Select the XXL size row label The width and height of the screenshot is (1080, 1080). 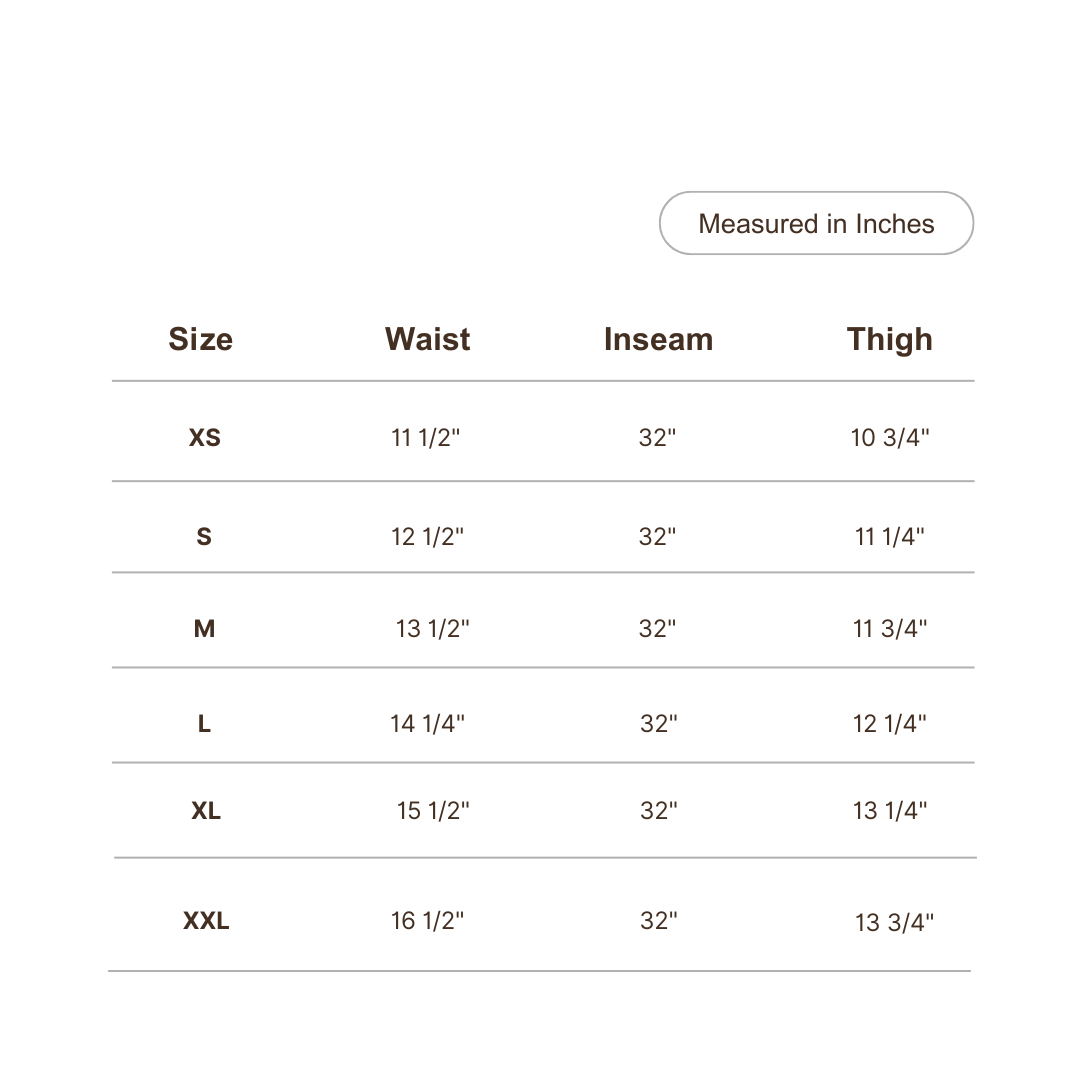(206, 920)
